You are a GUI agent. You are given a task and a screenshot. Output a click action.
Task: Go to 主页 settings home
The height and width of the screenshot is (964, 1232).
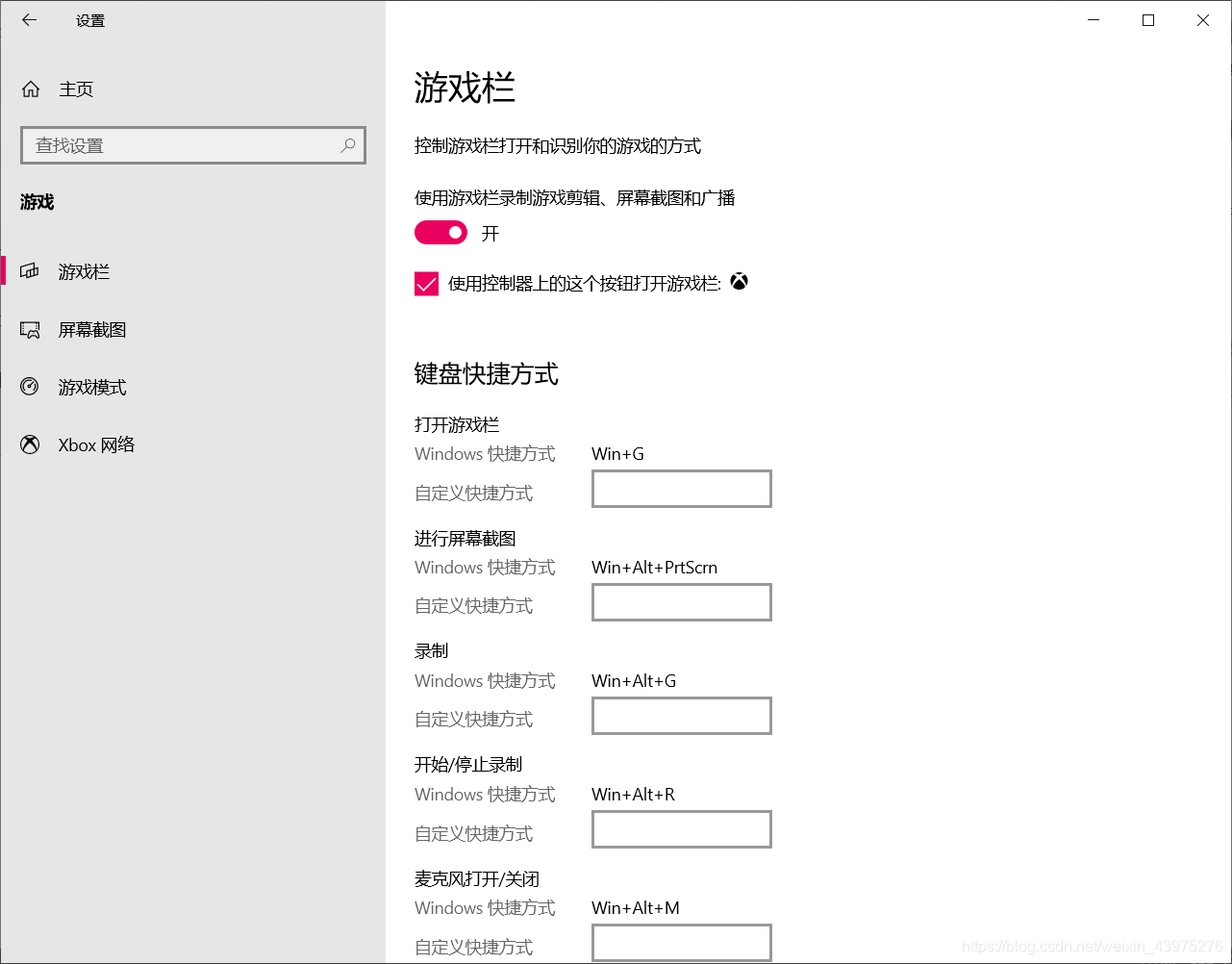tap(192, 89)
